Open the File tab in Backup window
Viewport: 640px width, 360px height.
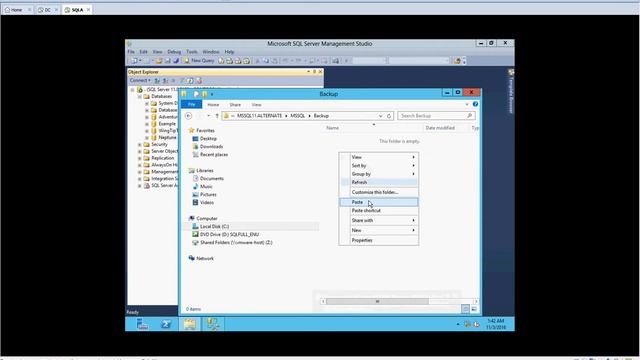[x=191, y=104]
